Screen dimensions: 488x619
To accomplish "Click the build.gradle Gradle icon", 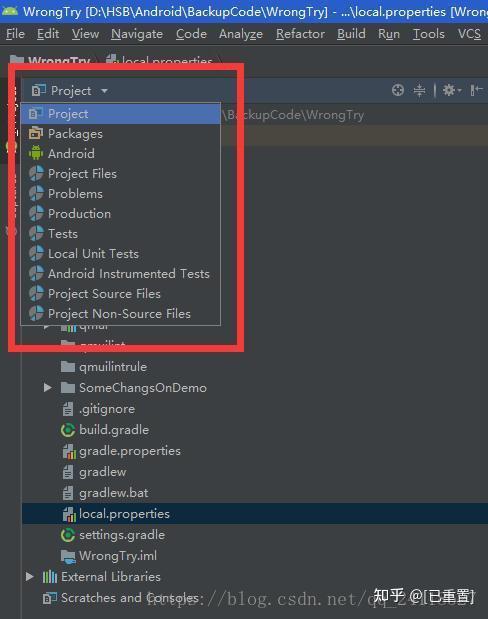I will tap(68, 430).
